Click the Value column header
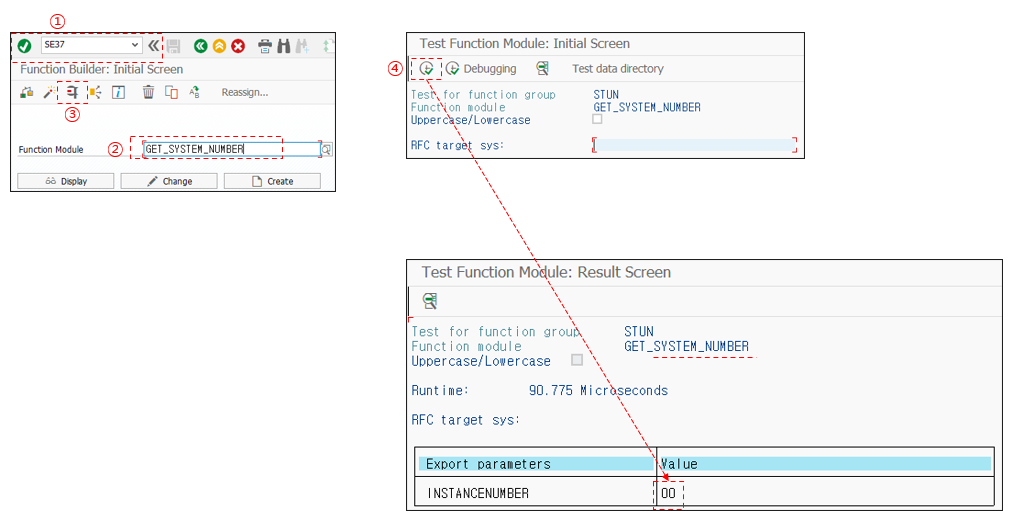1011x518 pixels. [824, 464]
